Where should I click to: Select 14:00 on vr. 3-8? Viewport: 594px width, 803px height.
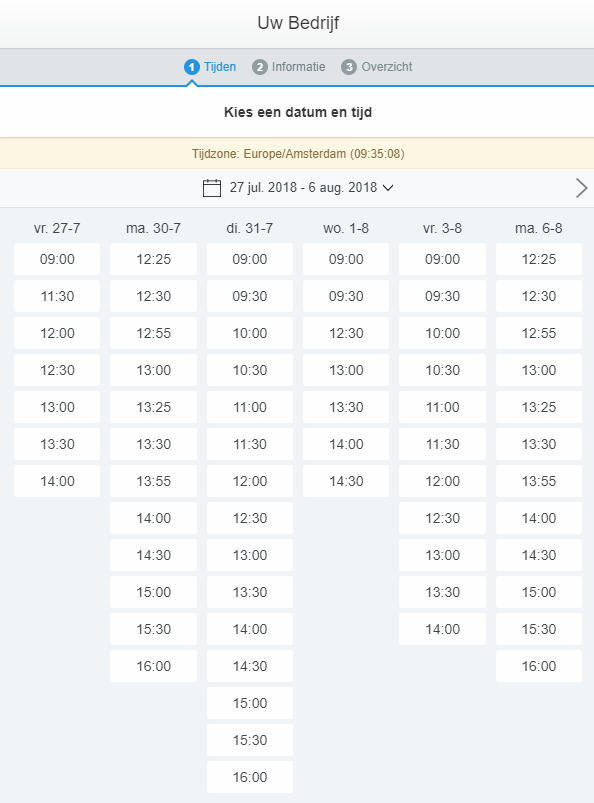(x=442, y=629)
